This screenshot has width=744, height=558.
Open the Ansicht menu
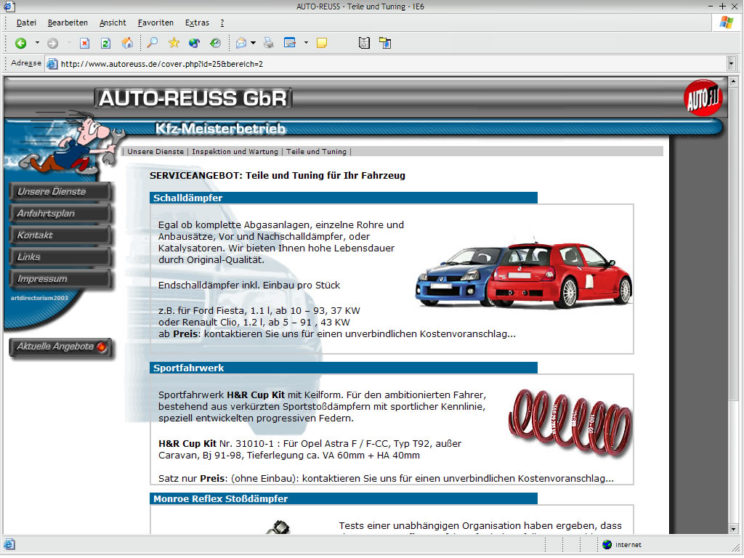[112, 23]
